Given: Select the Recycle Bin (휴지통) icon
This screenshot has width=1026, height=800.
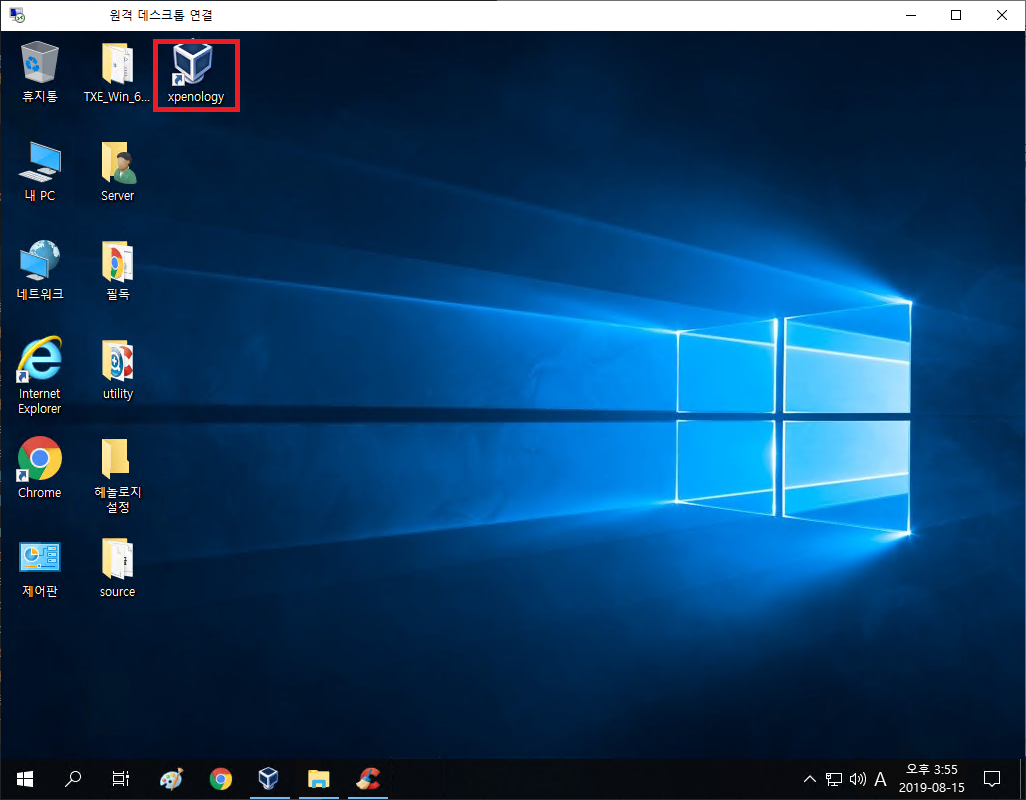Looking at the screenshot, I should [40, 72].
